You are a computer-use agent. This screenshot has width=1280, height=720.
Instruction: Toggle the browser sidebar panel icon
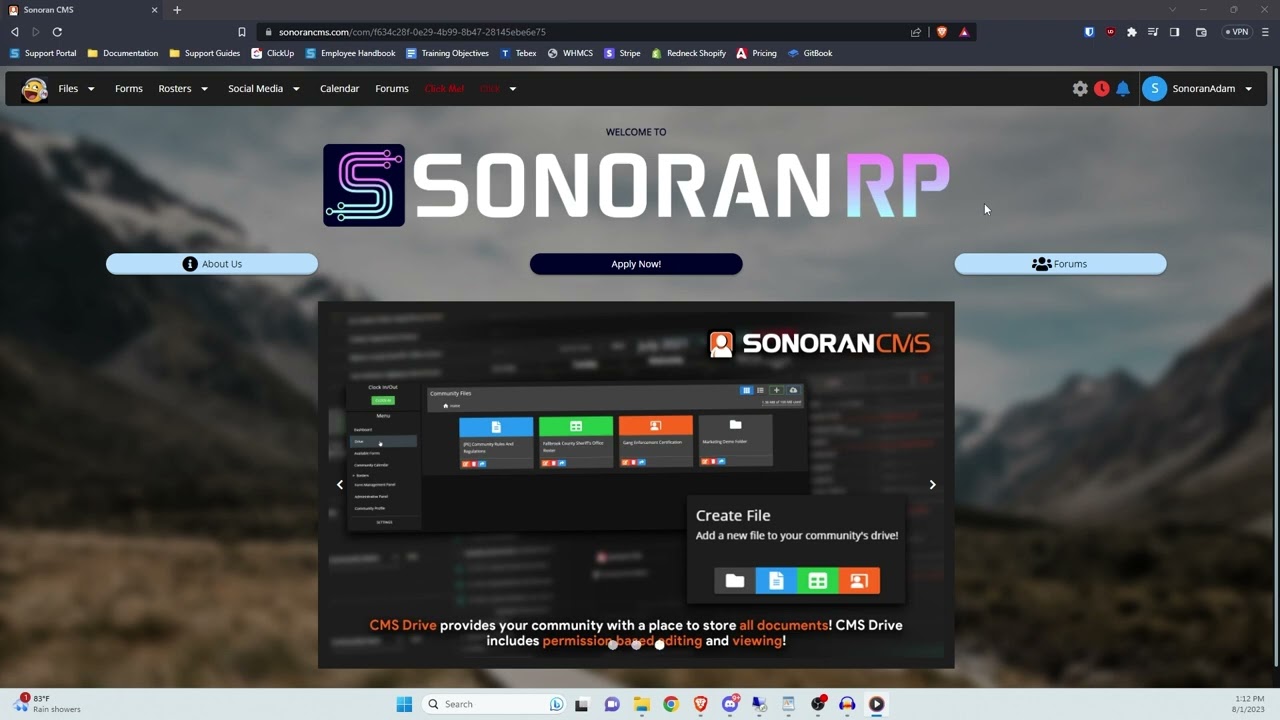click(x=1175, y=32)
